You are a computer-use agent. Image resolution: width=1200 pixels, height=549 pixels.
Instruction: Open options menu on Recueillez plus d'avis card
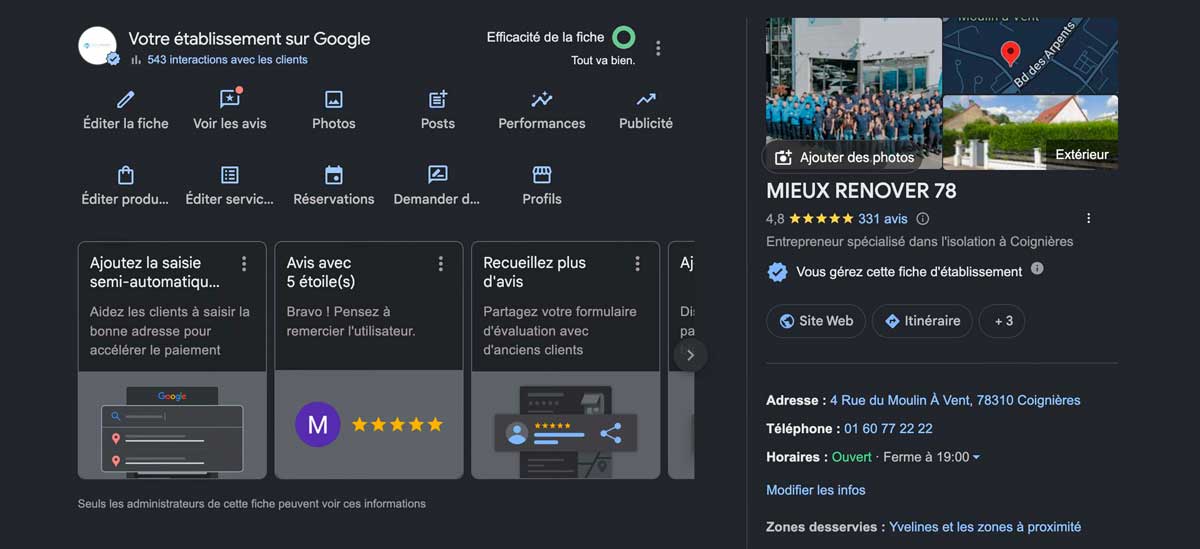coord(638,264)
